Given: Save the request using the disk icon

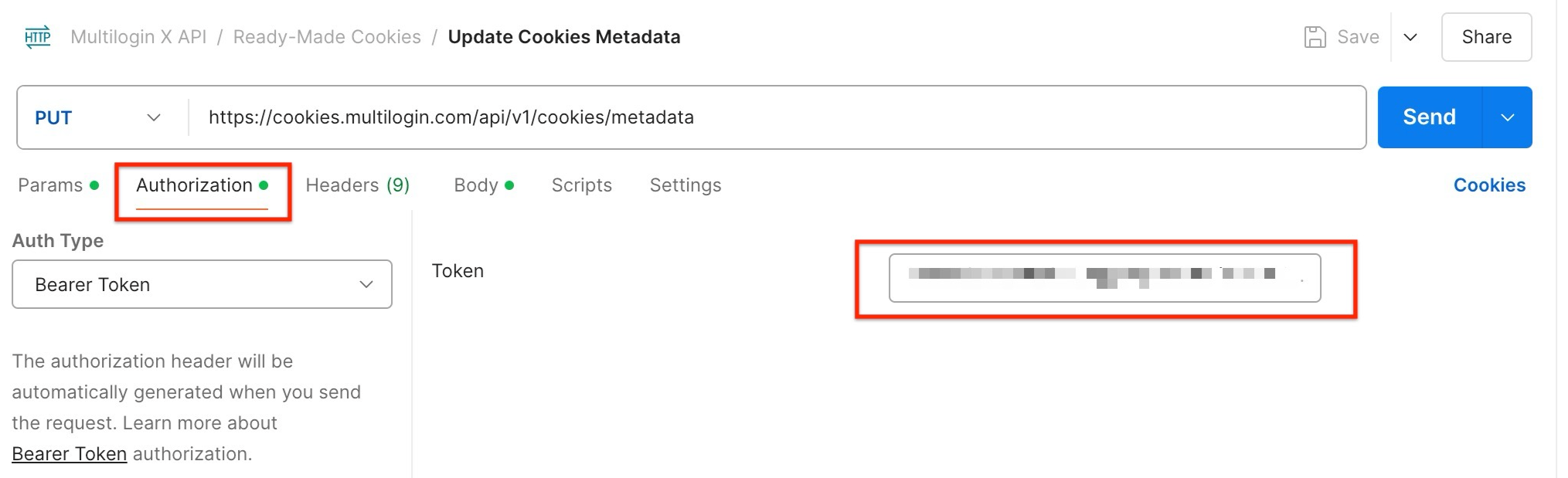Looking at the screenshot, I should tap(1316, 36).
